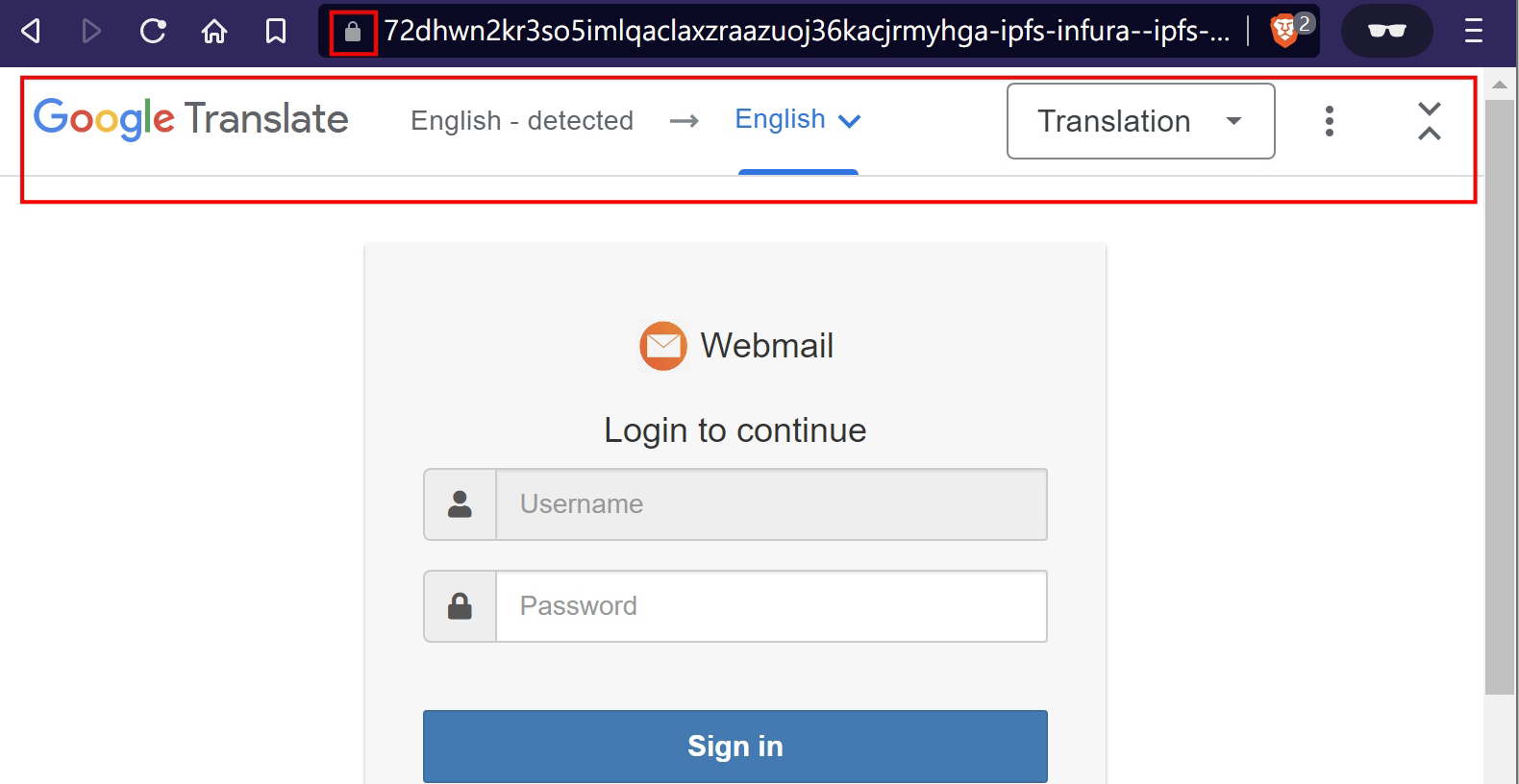The image size is (1519, 784).
Task: Click the forward navigation arrow
Action: (91, 32)
